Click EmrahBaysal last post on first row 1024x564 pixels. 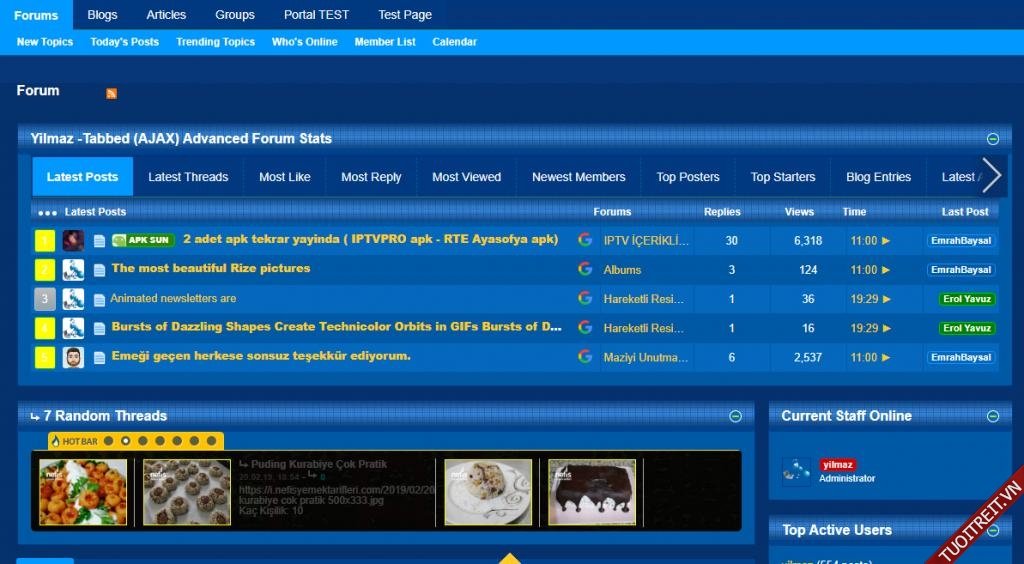[x=960, y=241]
